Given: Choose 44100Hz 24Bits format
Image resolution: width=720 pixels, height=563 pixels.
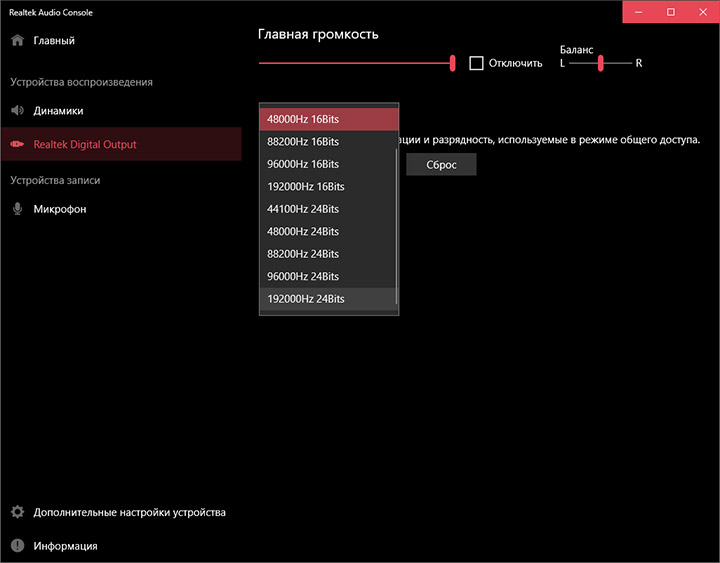Looking at the screenshot, I should (x=328, y=209).
